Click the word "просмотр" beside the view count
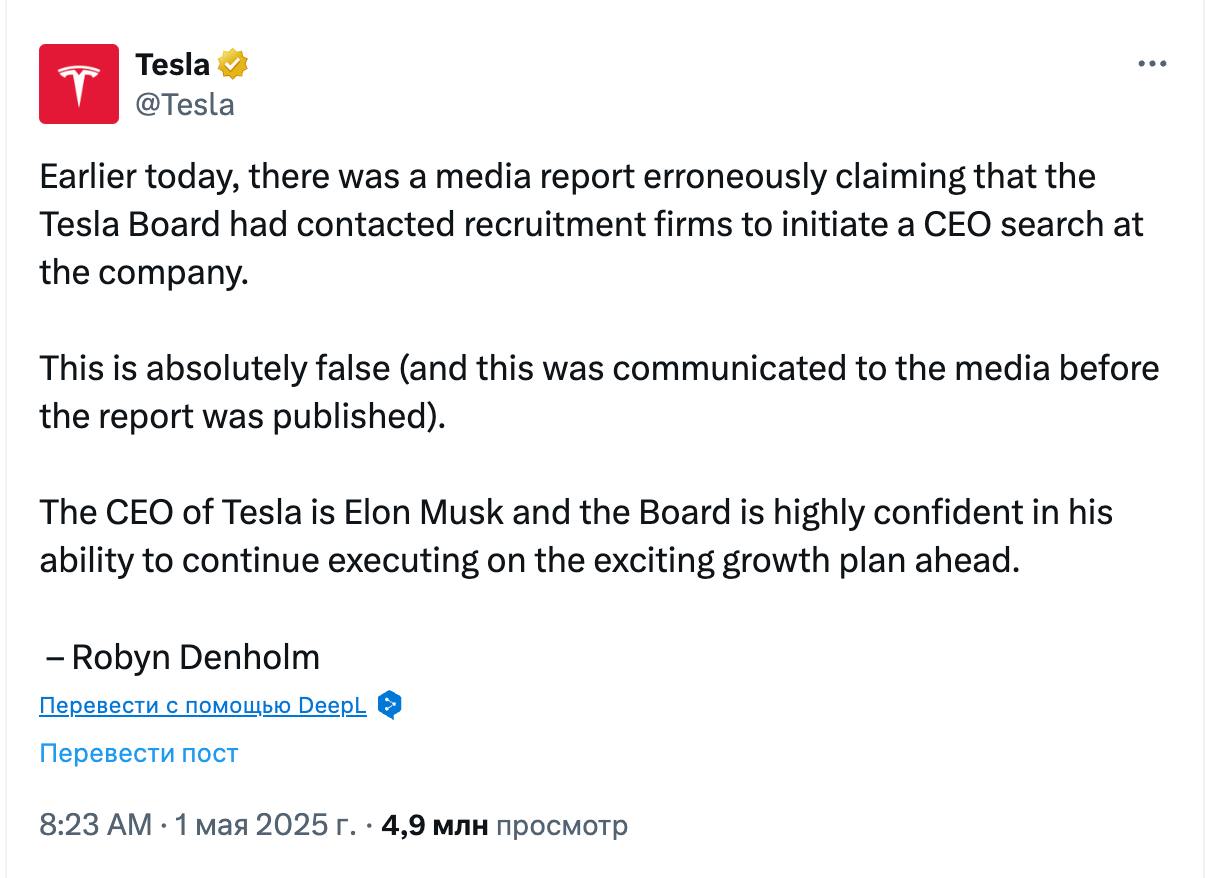1206x878 pixels. coord(562,826)
